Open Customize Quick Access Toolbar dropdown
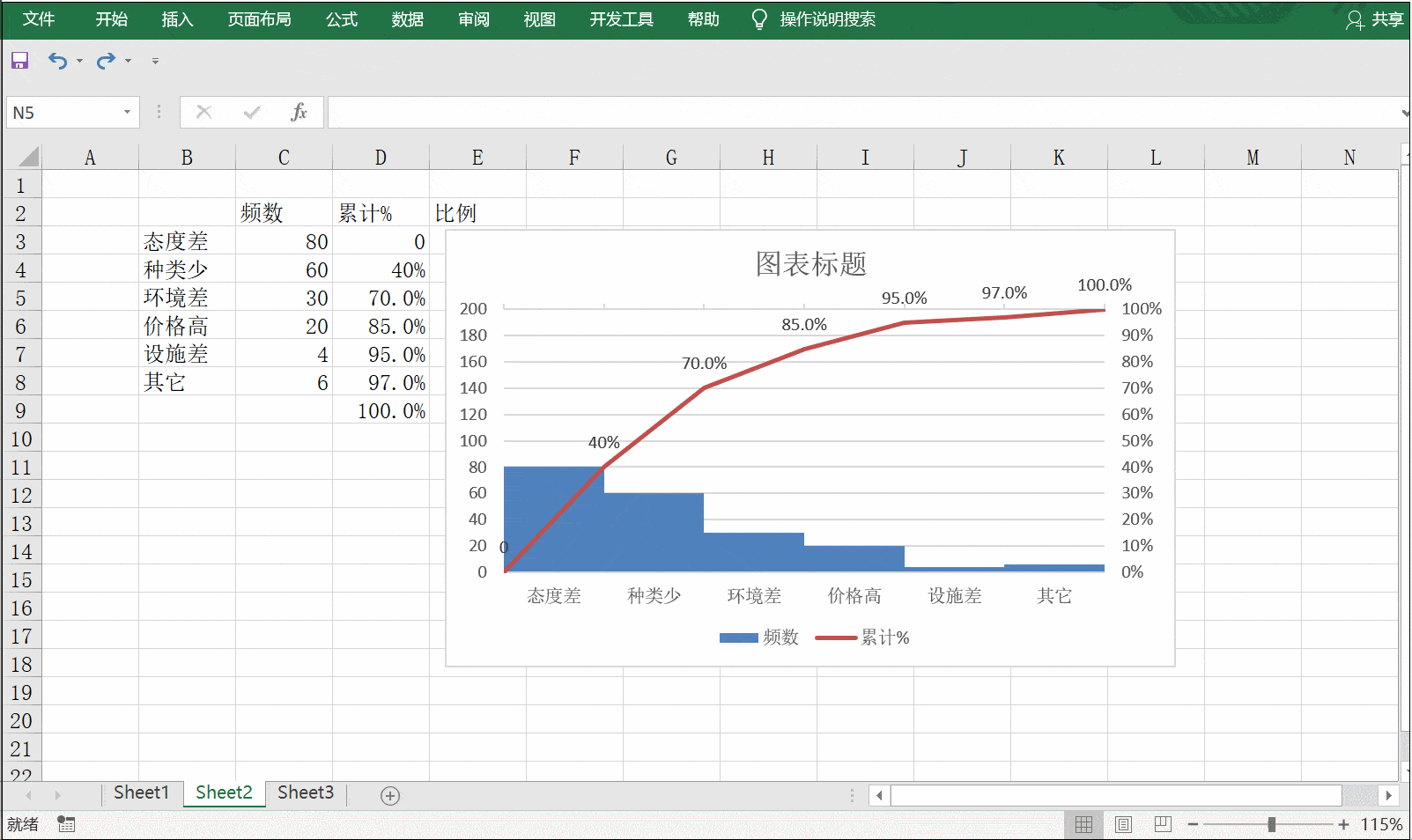 click(x=155, y=61)
